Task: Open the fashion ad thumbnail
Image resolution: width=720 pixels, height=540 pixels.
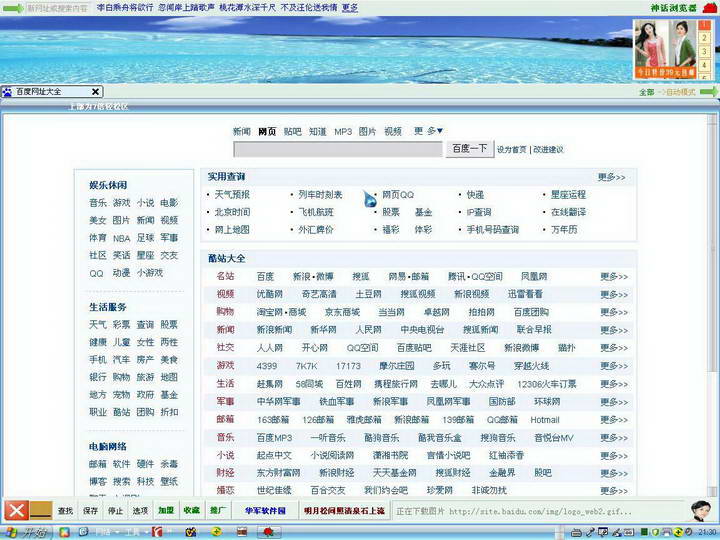Action: click(x=665, y=49)
